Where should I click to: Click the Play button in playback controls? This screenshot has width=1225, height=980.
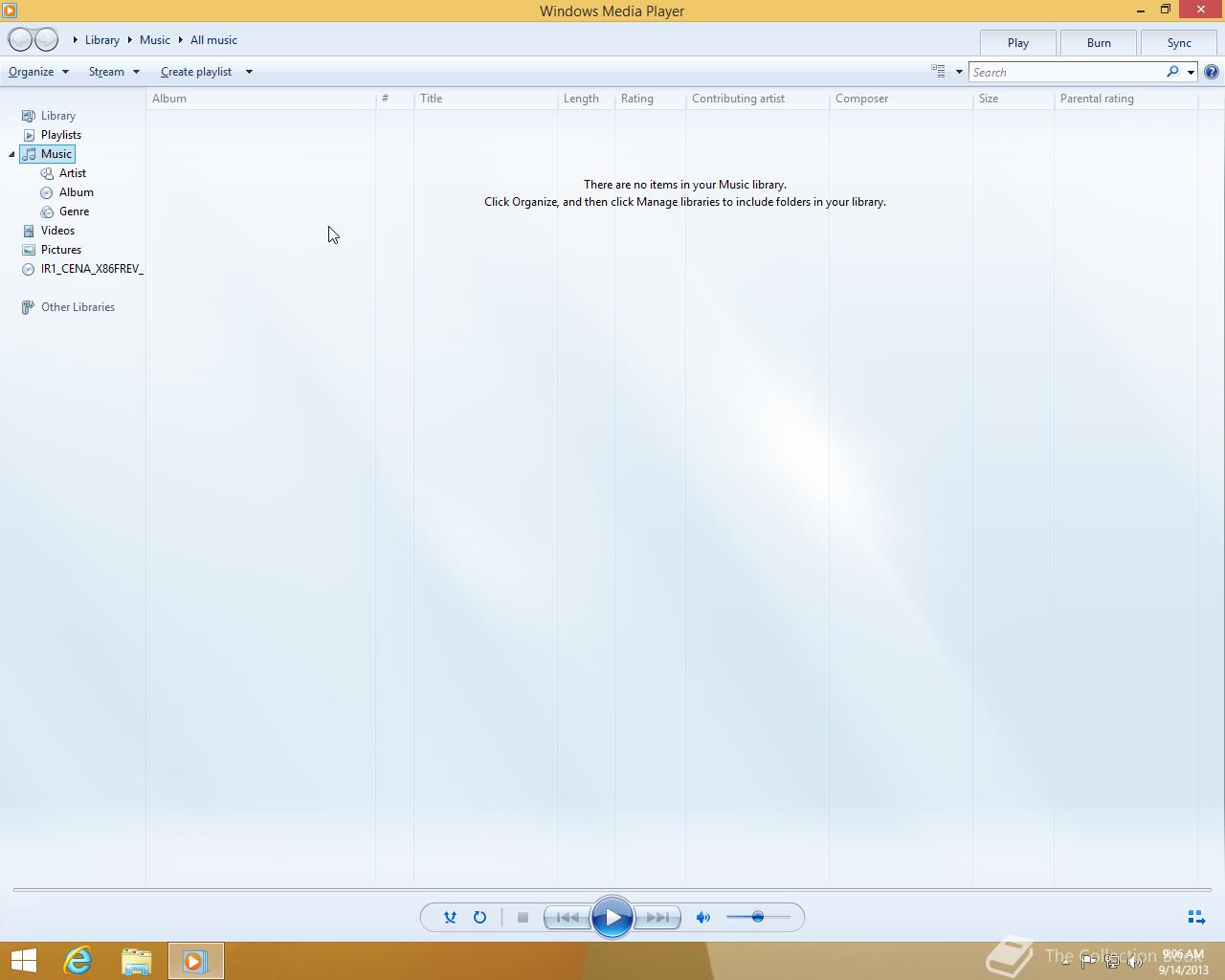[x=612, y=917]
